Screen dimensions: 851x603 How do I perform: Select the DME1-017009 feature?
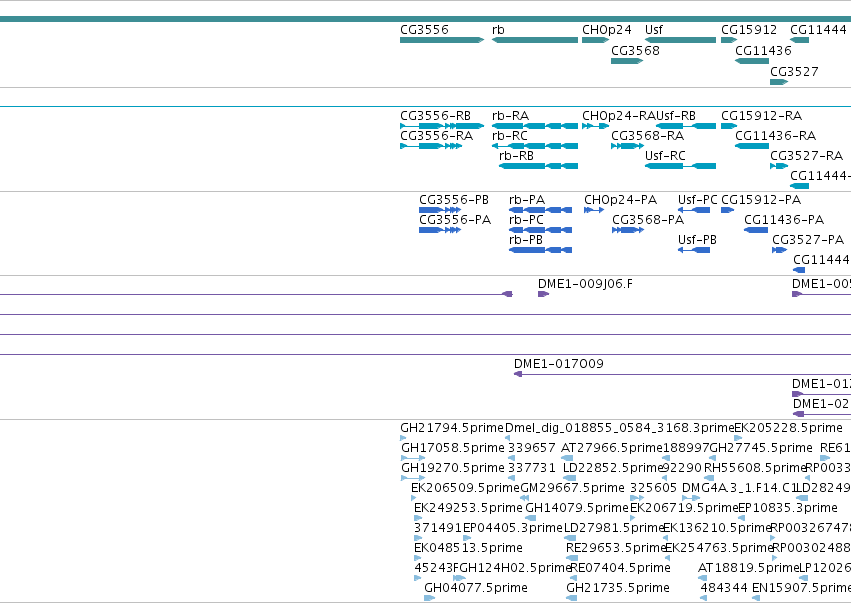pyautogui.click(x=682, y=374)
